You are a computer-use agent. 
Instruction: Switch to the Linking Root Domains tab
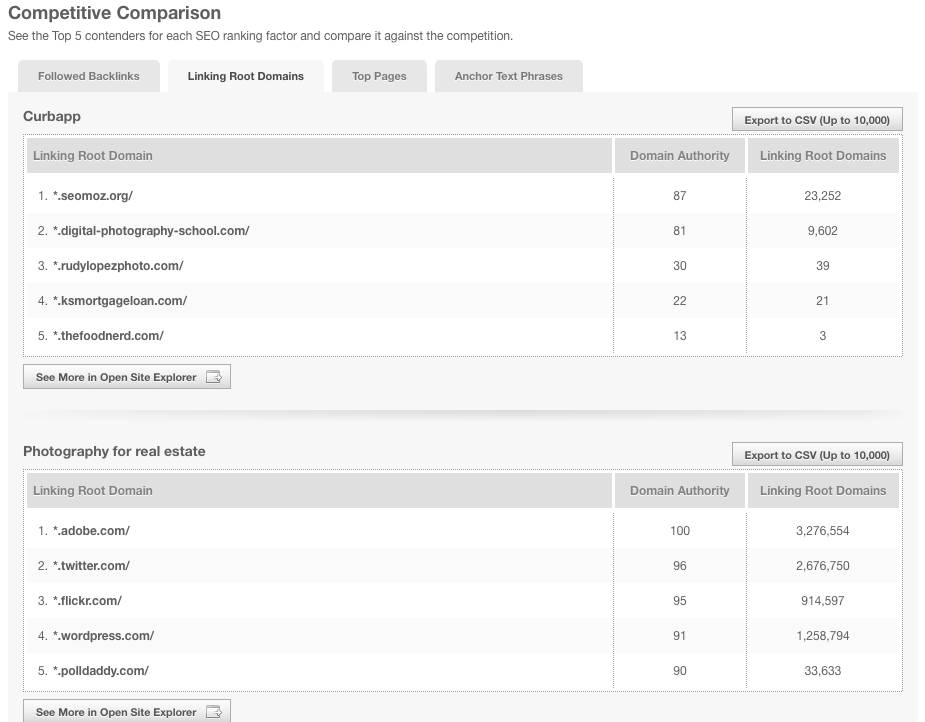[245, 75]
